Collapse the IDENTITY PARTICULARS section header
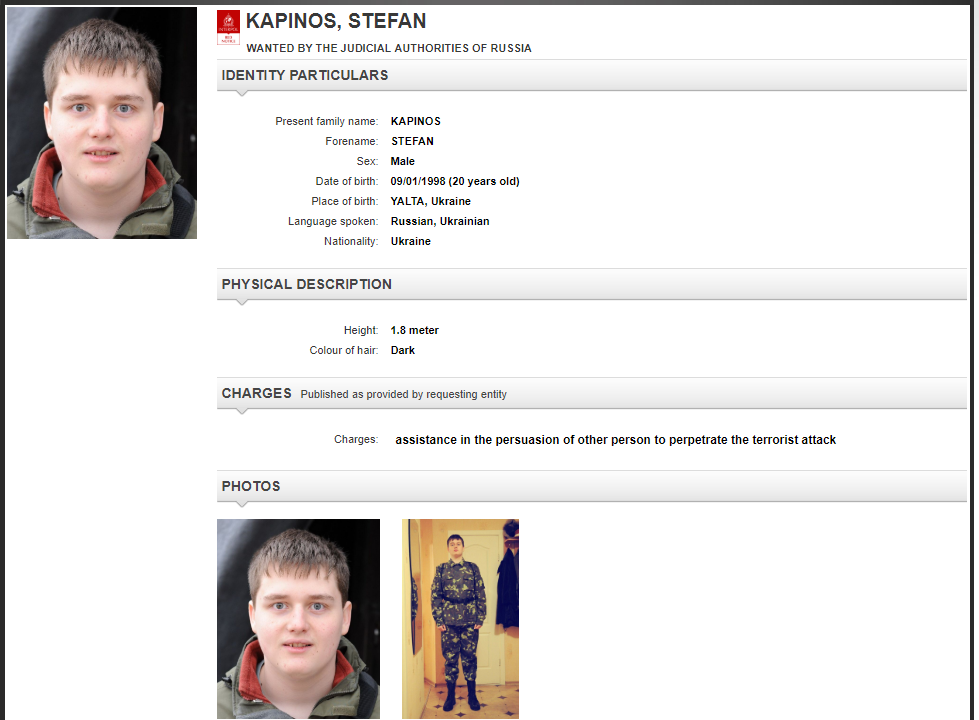 592,76
